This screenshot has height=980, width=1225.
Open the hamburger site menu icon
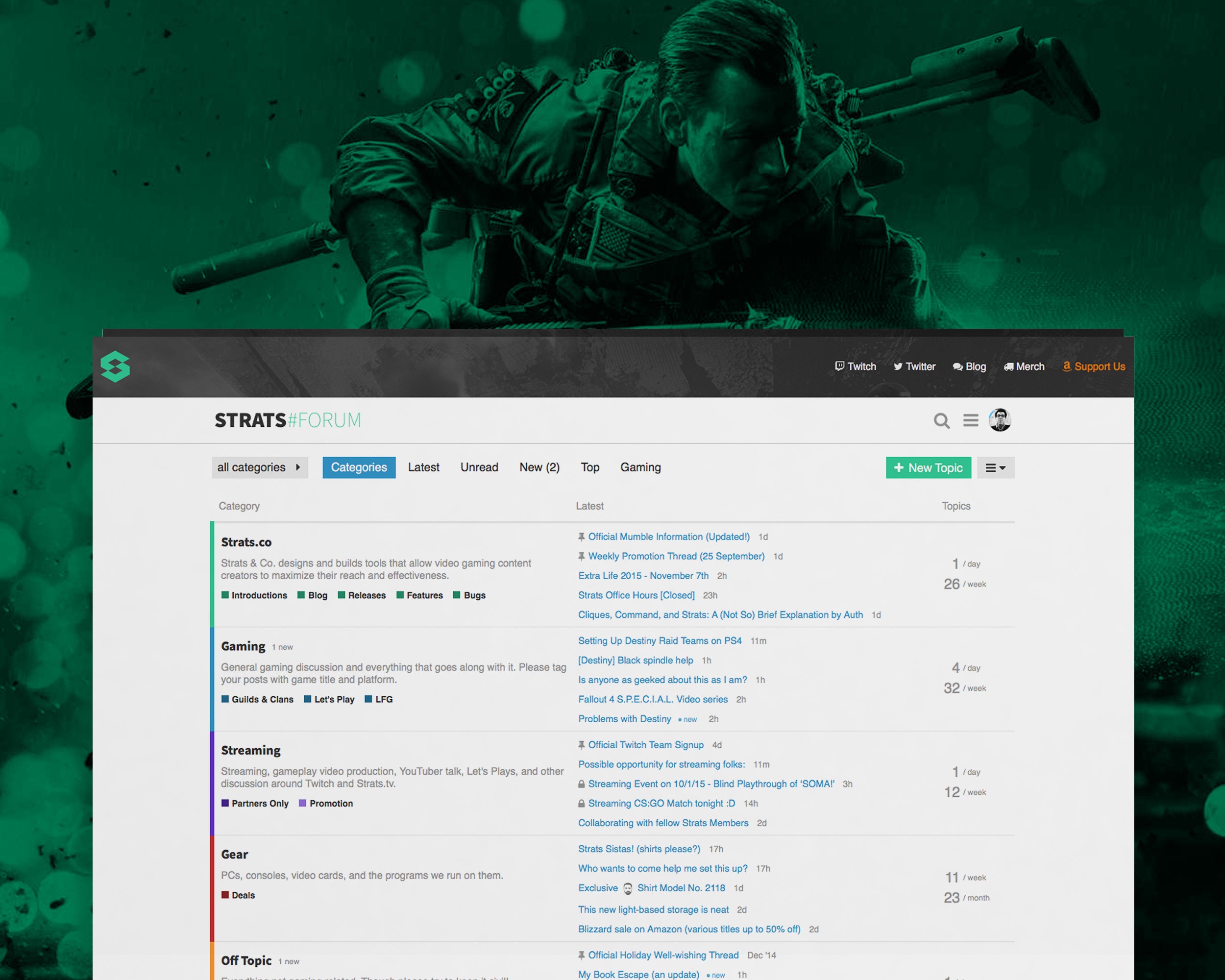tap(971, 420)
